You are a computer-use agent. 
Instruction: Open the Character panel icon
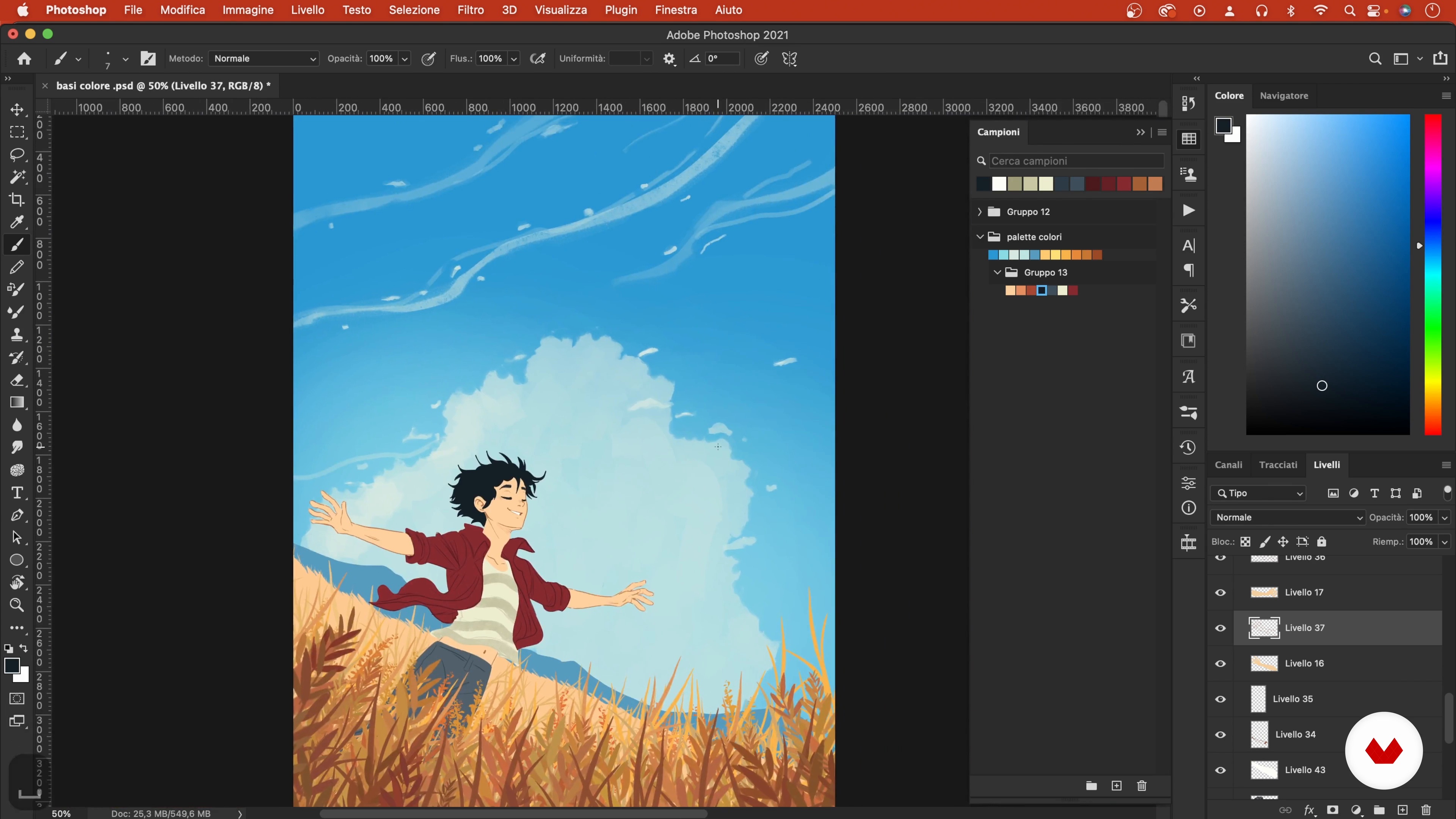pyautogui.click(x=1189, y=246)
